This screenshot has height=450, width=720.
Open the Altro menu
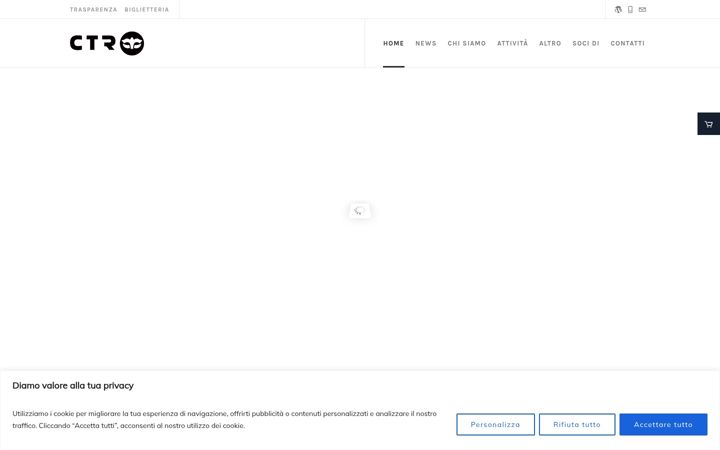point(550,43)
